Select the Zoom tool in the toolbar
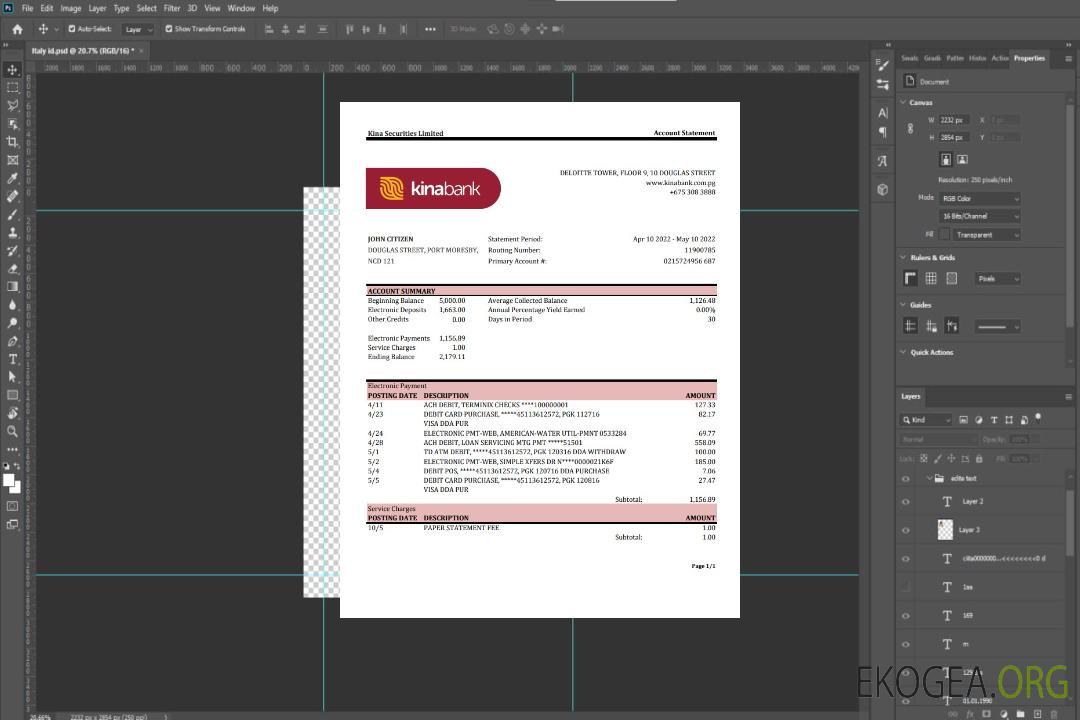Screen dimensions: 1080x720 point(13,431)
